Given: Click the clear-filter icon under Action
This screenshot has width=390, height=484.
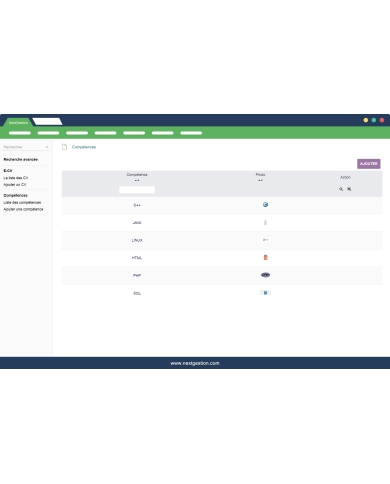Looking at the screenshot, I should pyautogui.click(x=349, y=189).
